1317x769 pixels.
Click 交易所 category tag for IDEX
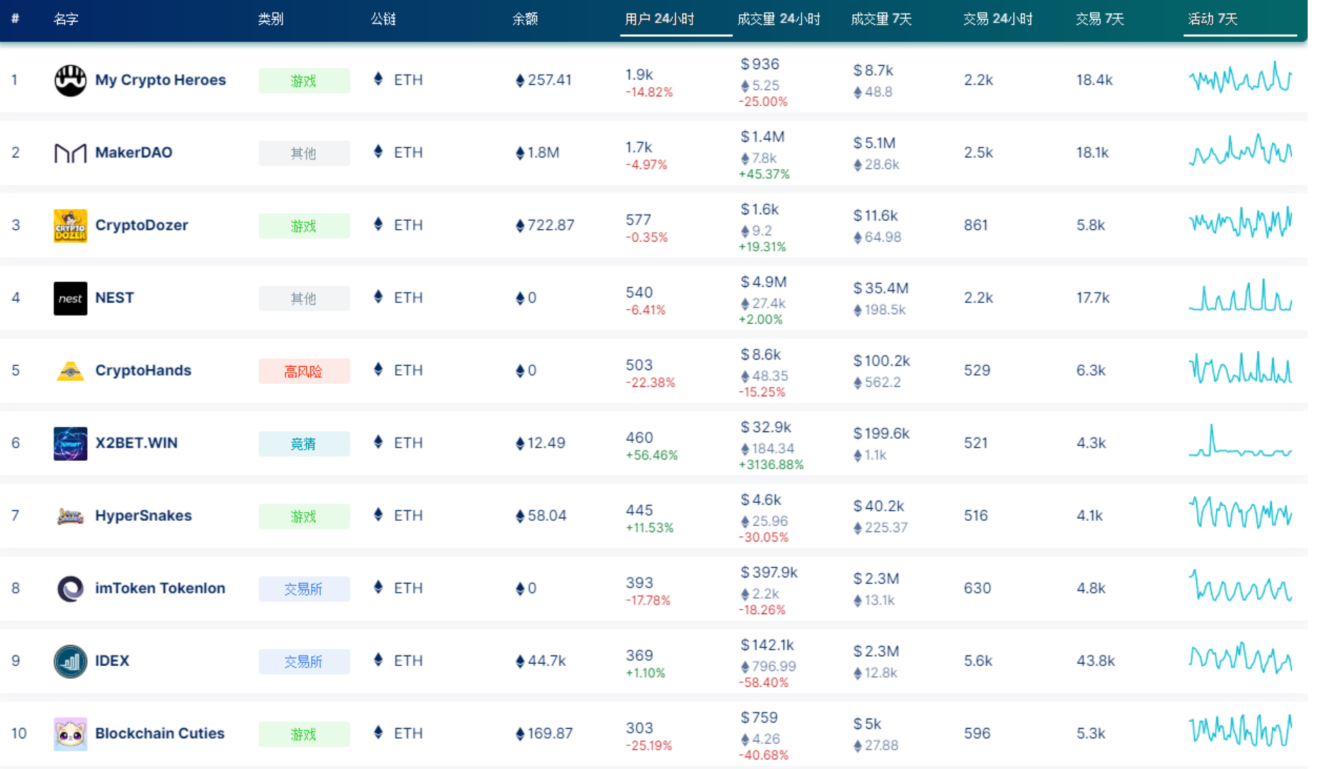pos(304,661)
